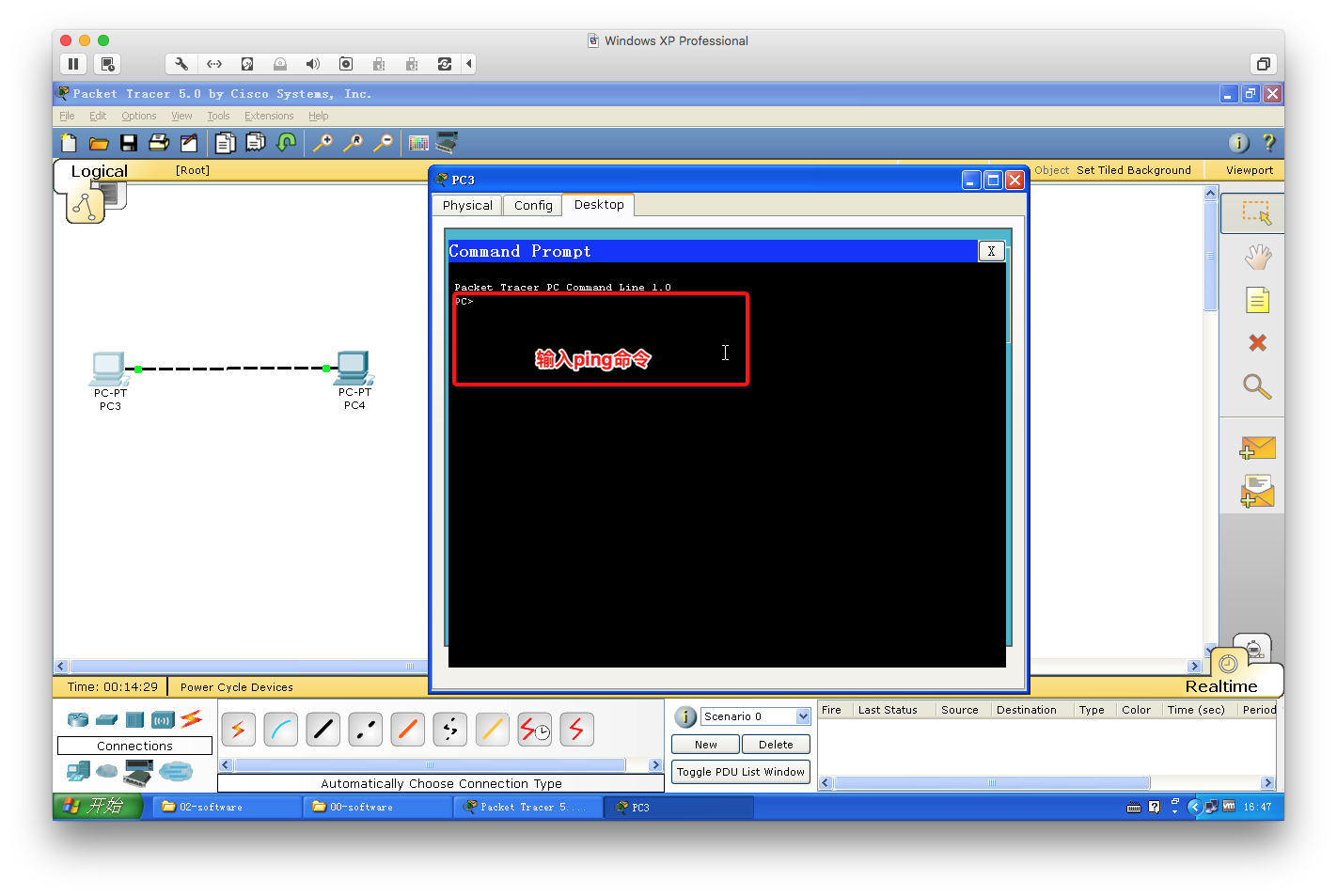Click Power Cycle Devices
Image resolution: width=1337 pixels, height=896 pixels.
[237, 687]
